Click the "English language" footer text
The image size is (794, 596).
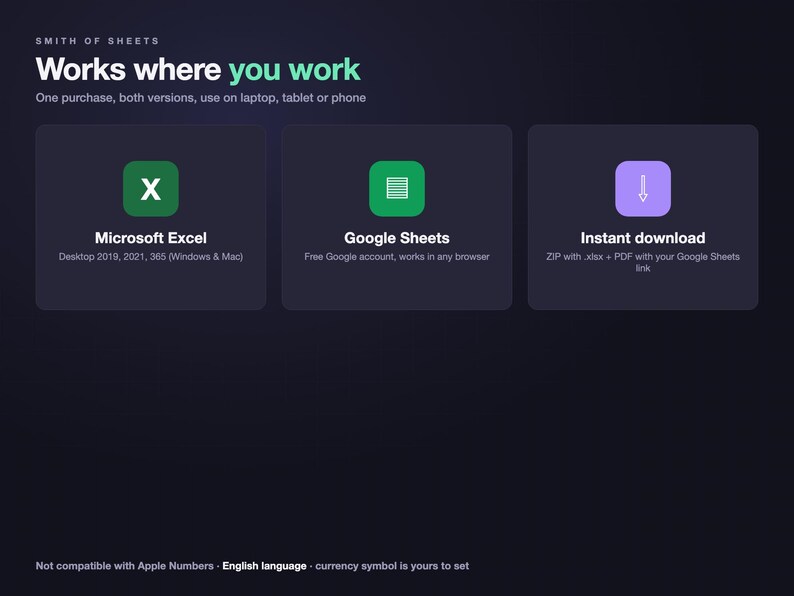pos(264,566)
